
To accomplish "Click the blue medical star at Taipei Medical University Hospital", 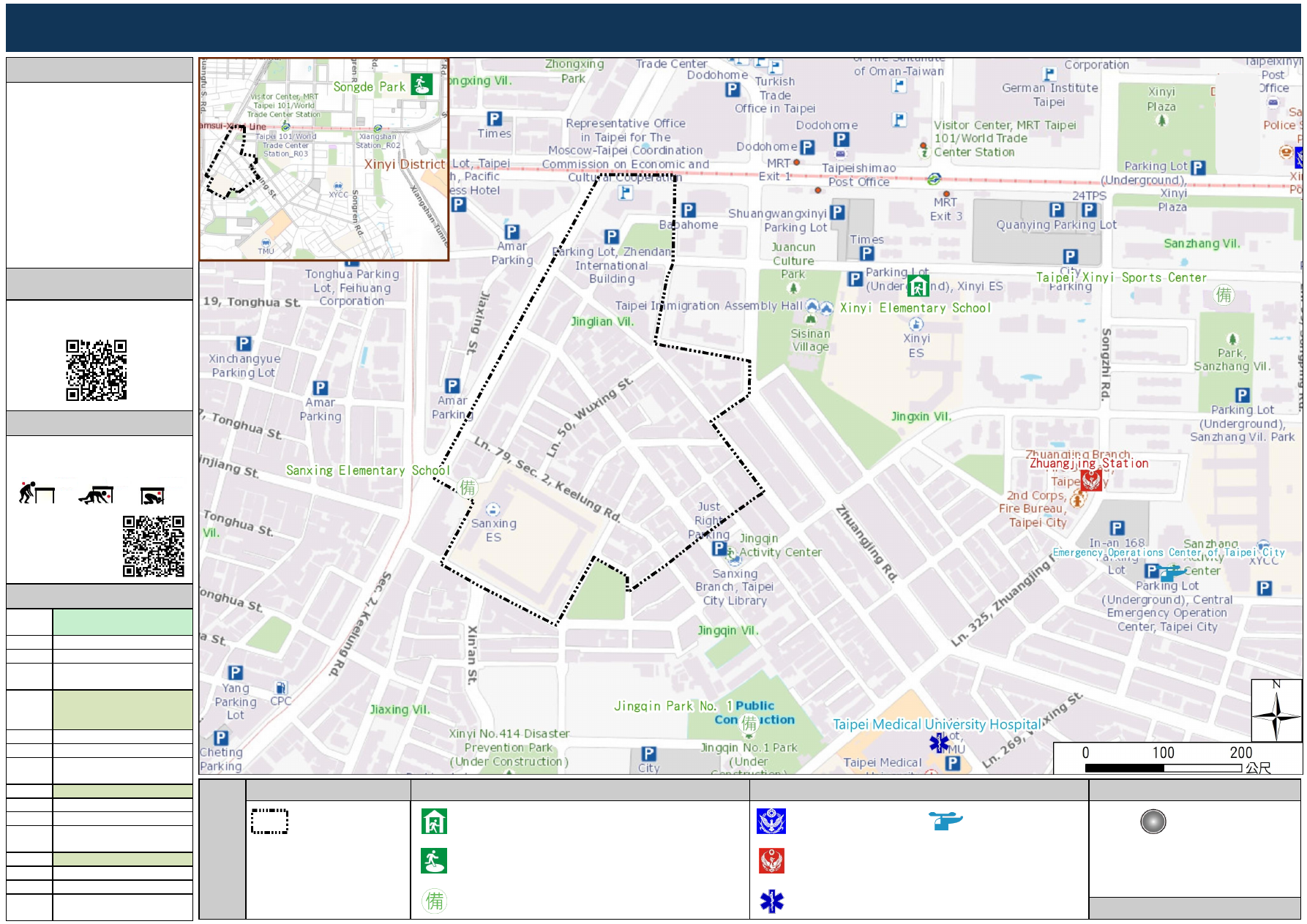I will click(939, 743).
